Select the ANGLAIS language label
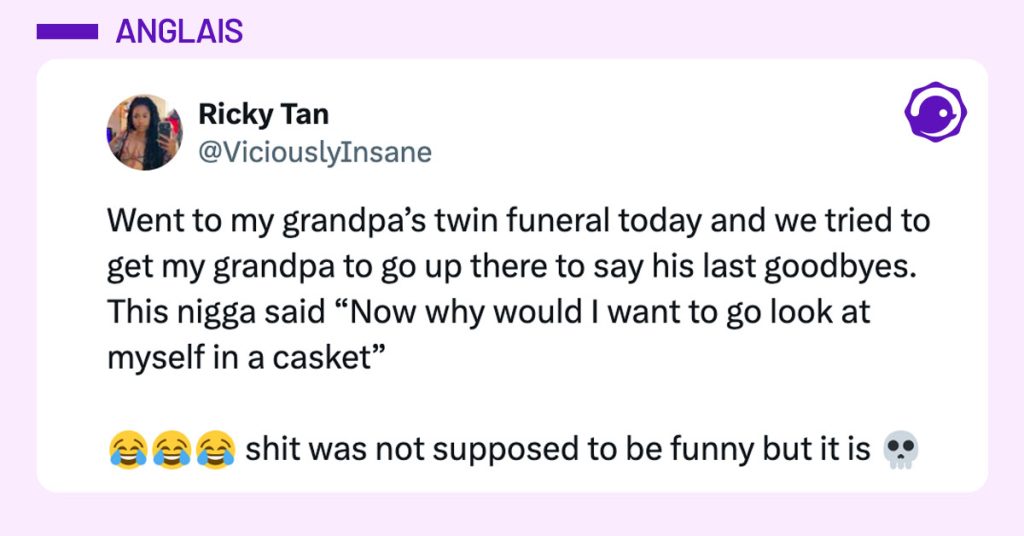This screenshot has width=1024, height=536. pos(179,32)
